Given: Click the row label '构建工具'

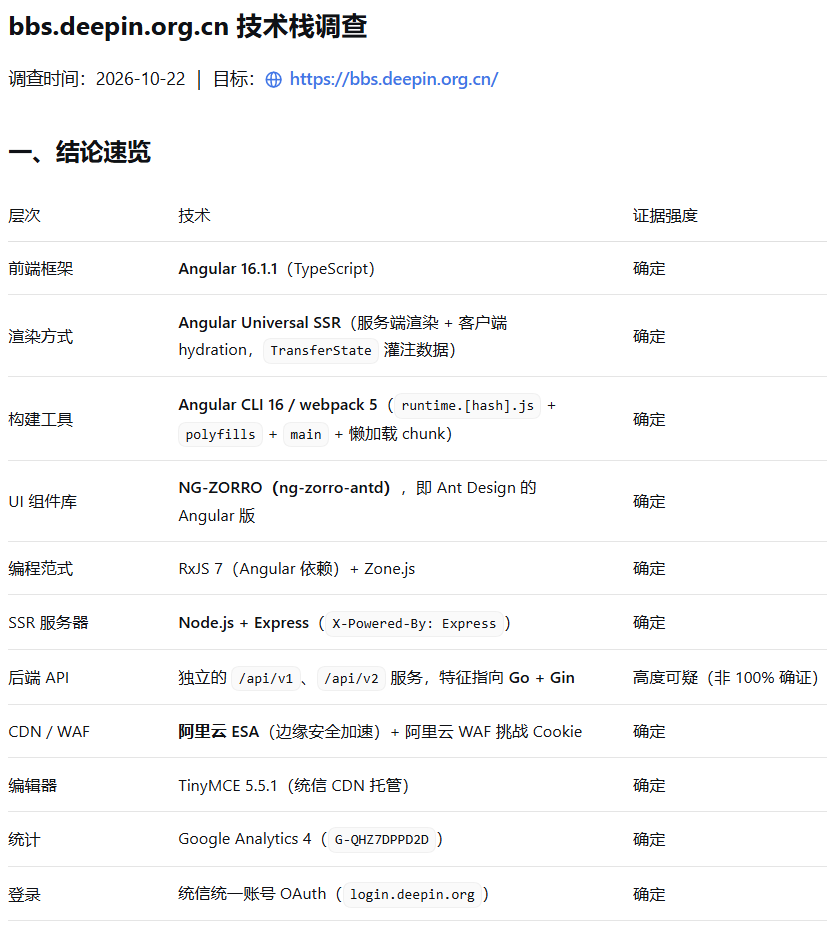Looking at the screenshot, I should [x=41, y=420].
